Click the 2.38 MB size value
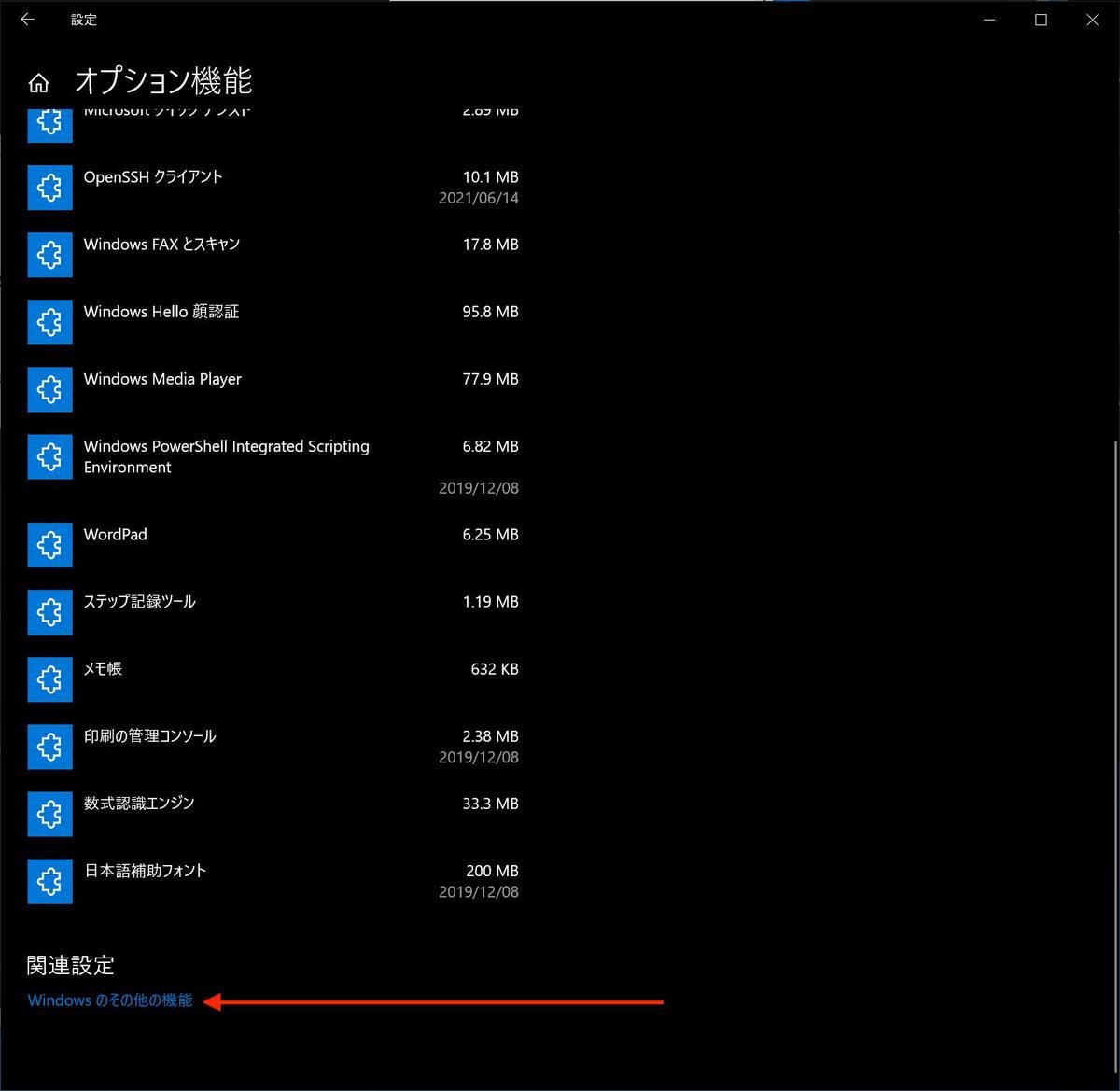 490,735
